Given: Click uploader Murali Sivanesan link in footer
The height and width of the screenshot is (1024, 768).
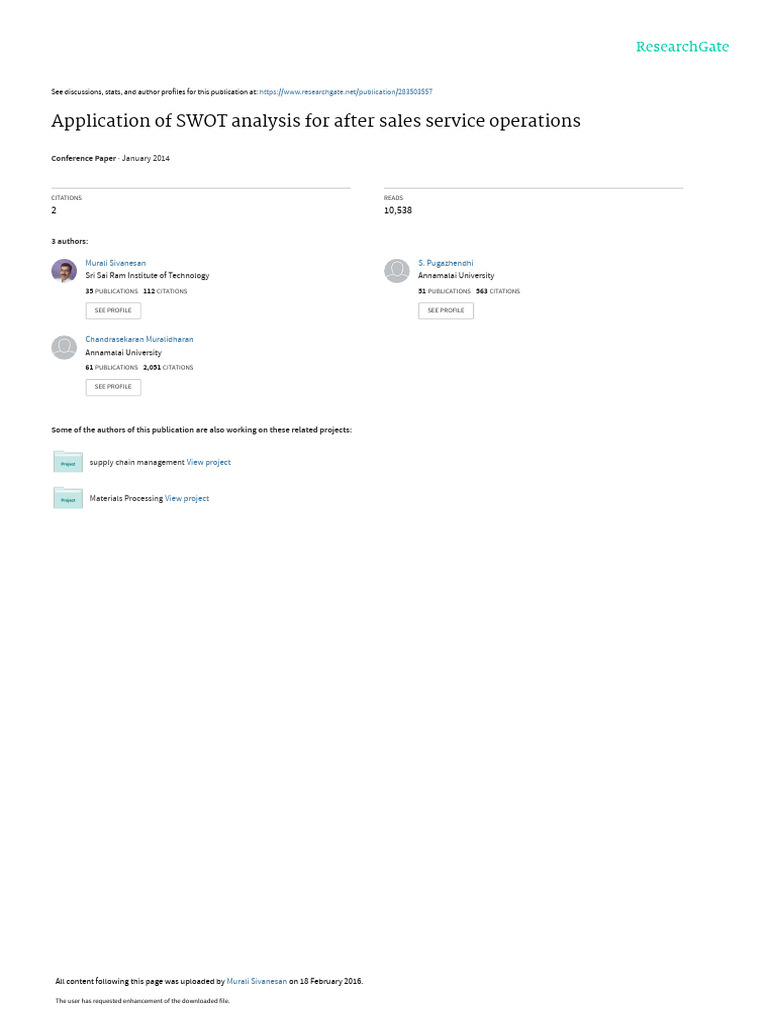Looking at the screenshot, I should click(257, 981).
